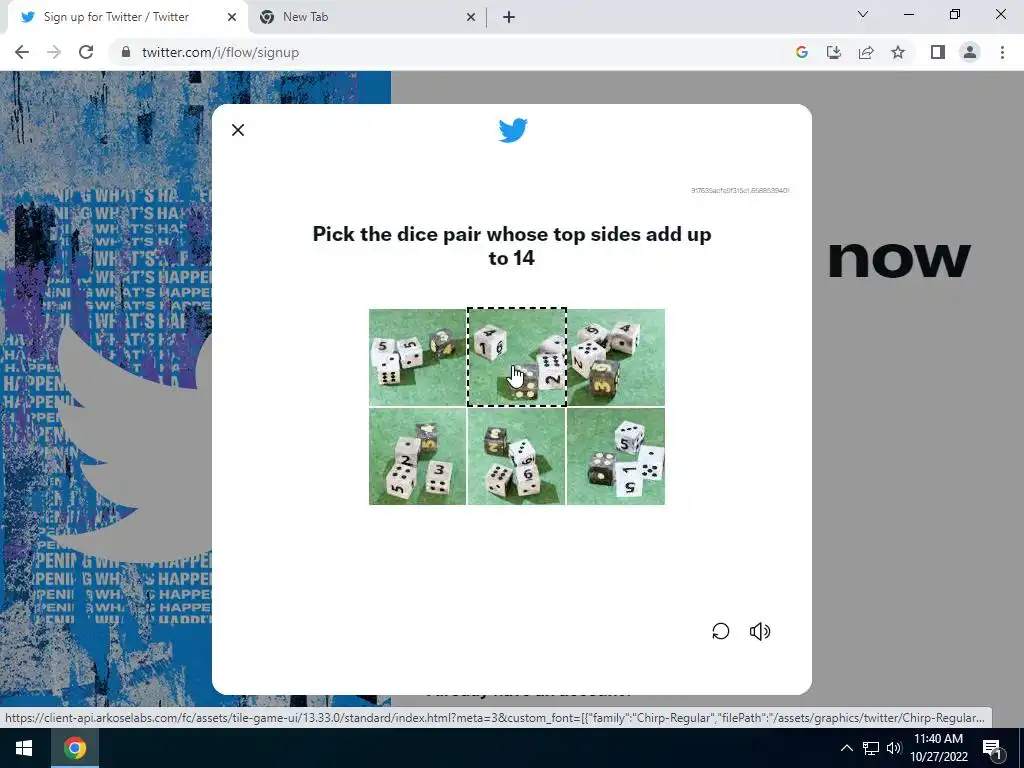1024x768 pixels.
Task: Bookmark this tab with the star
Action: click(898, 52)
